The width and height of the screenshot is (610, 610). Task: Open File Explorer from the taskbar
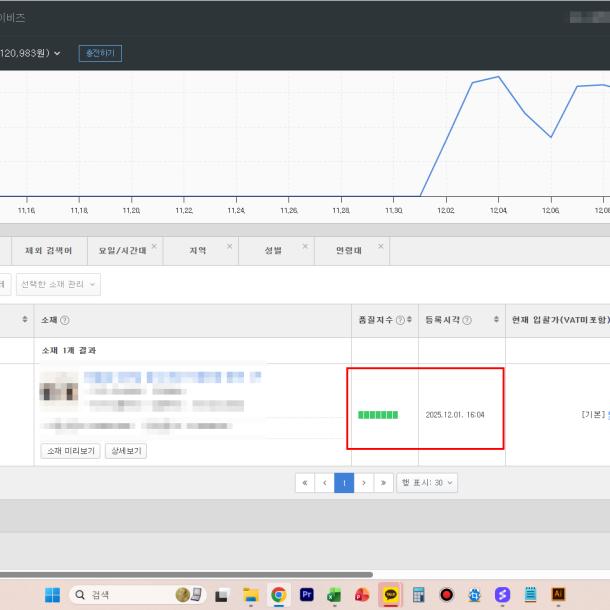click(251, 594)
